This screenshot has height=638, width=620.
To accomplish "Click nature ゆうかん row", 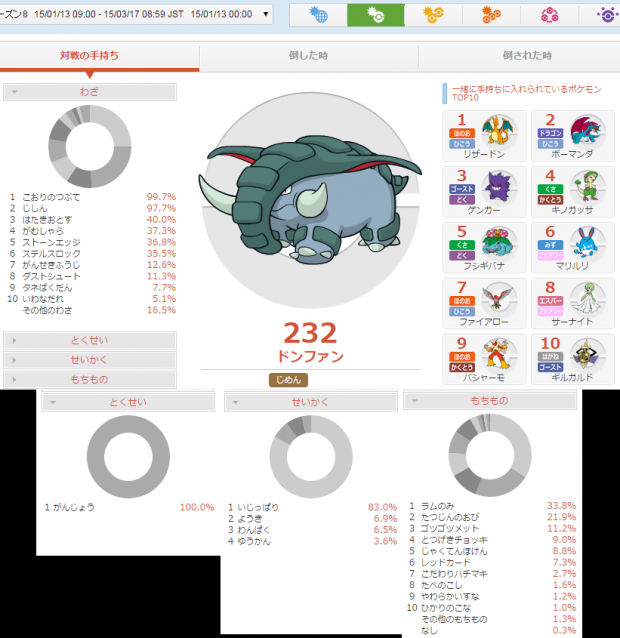I will tap(312, 541).
